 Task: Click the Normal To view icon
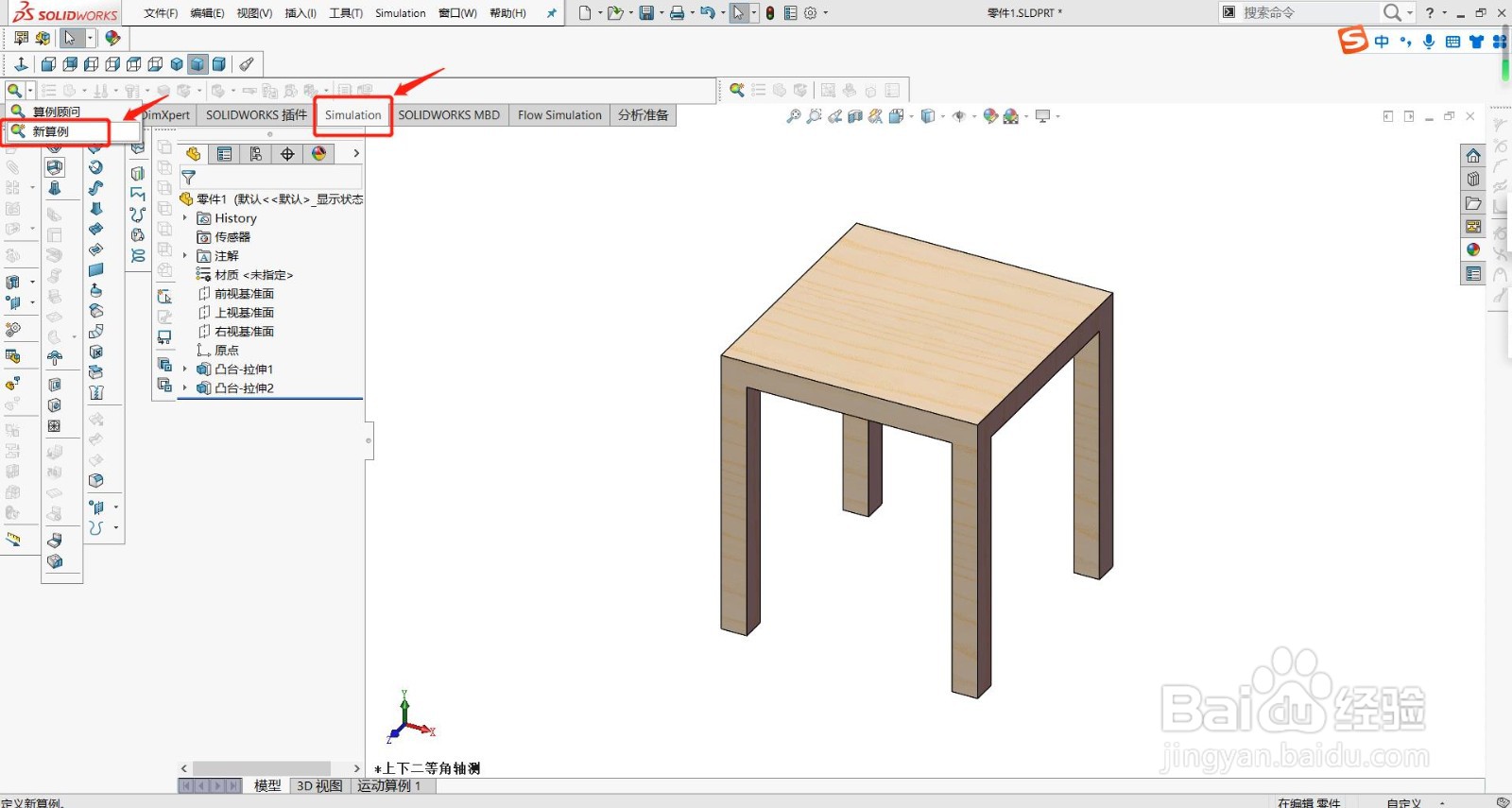(21, 64)
